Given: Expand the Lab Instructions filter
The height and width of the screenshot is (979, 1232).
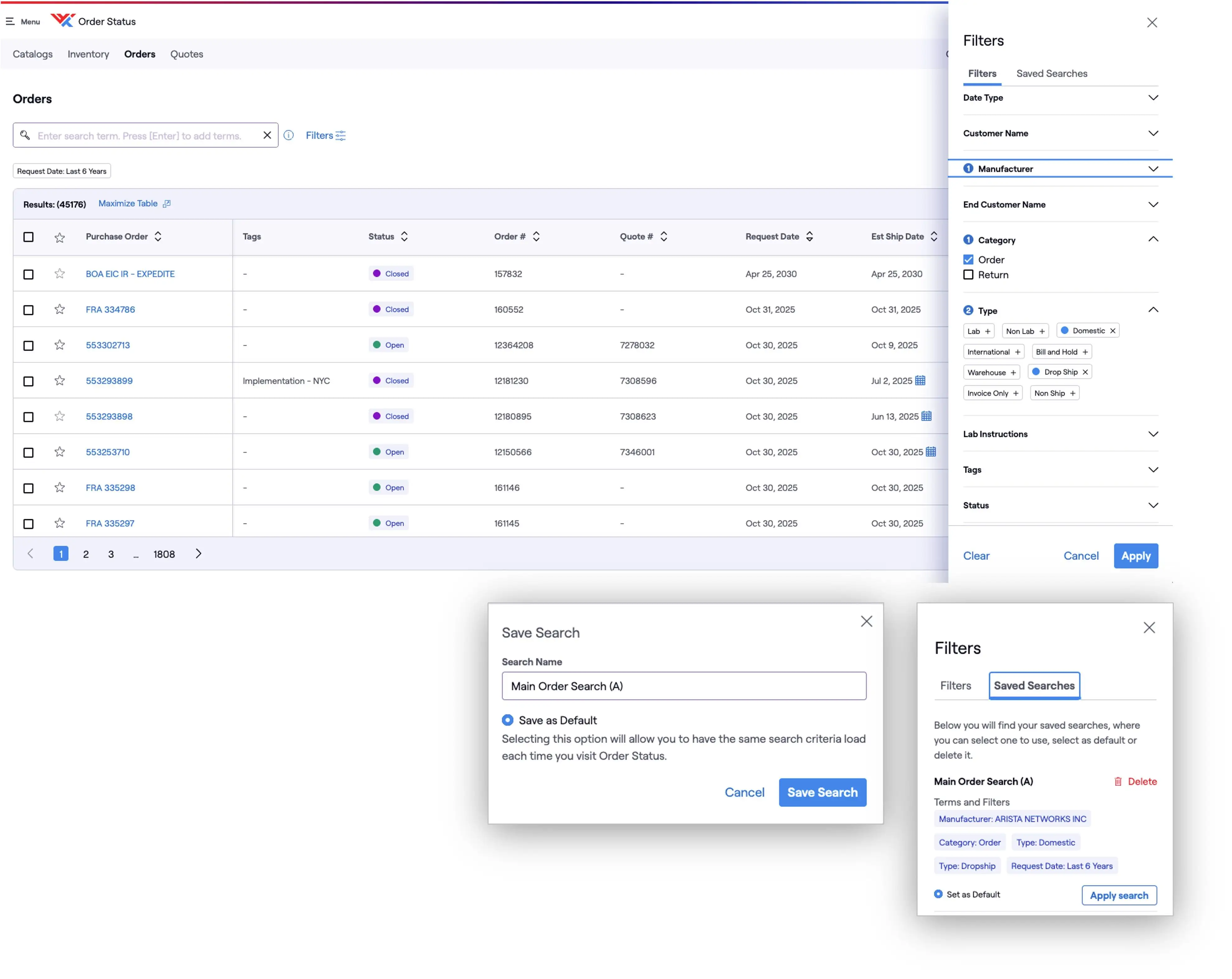Looking at the screenshot, I should 1153,434.
